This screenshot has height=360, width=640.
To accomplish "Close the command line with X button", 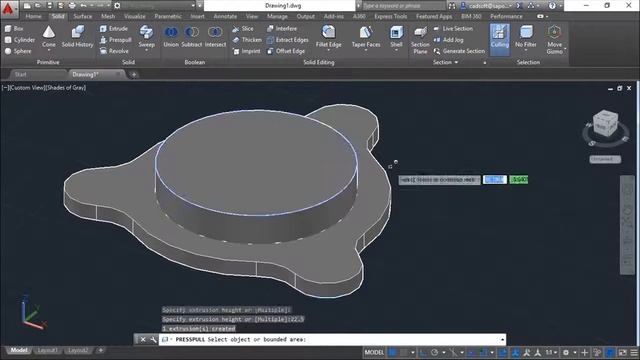I will 143,339.
